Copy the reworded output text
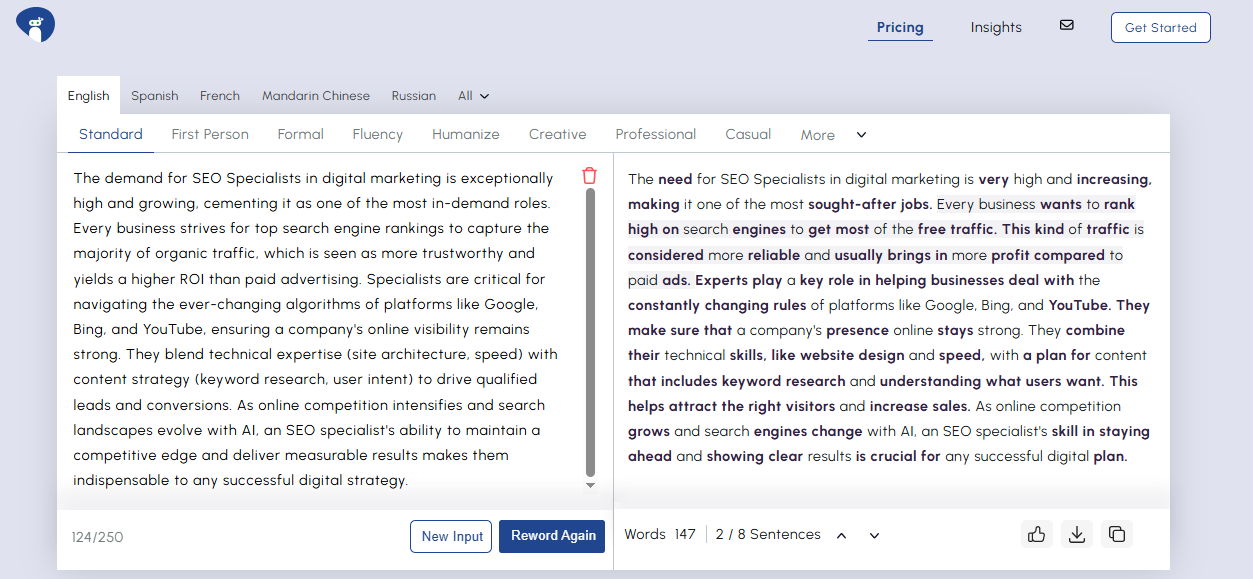This screenshot has height=579, width=1253. coord(1116,535)
